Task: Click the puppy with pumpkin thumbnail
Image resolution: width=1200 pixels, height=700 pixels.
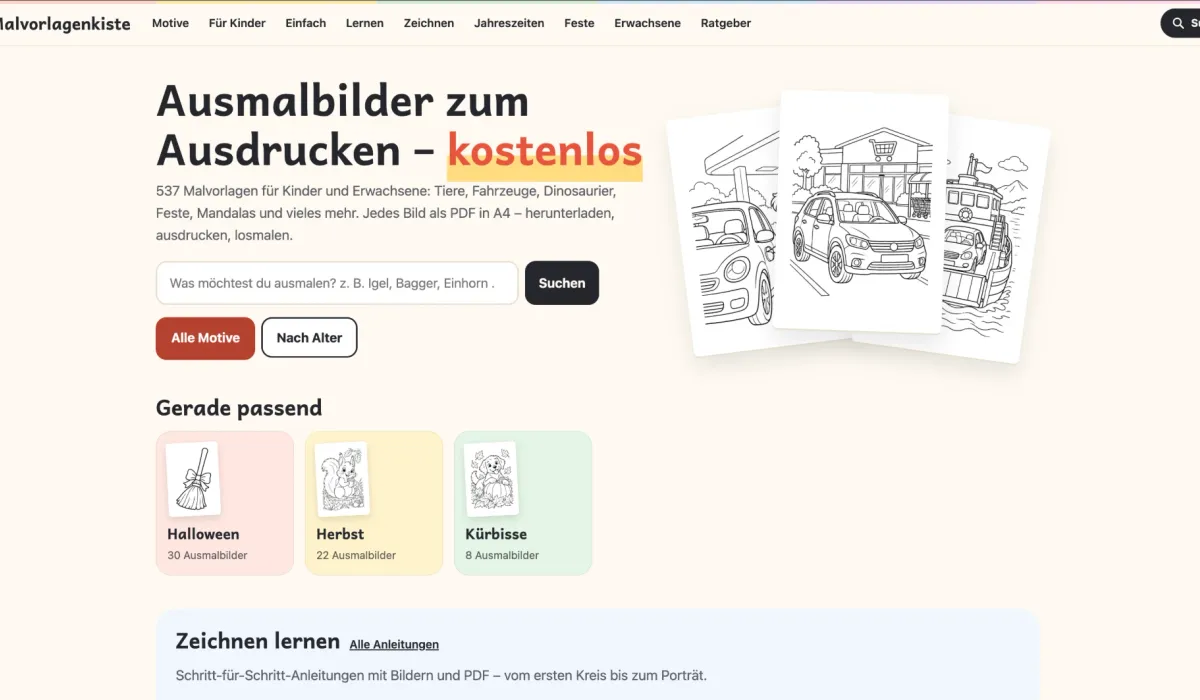Action: coord(491,479)
